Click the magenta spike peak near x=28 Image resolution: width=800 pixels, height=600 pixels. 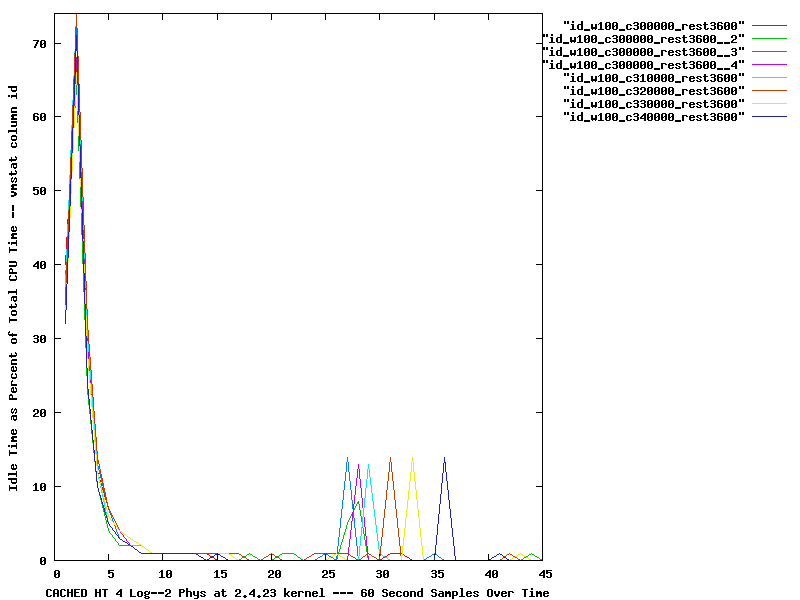click(x=359, y=465)
